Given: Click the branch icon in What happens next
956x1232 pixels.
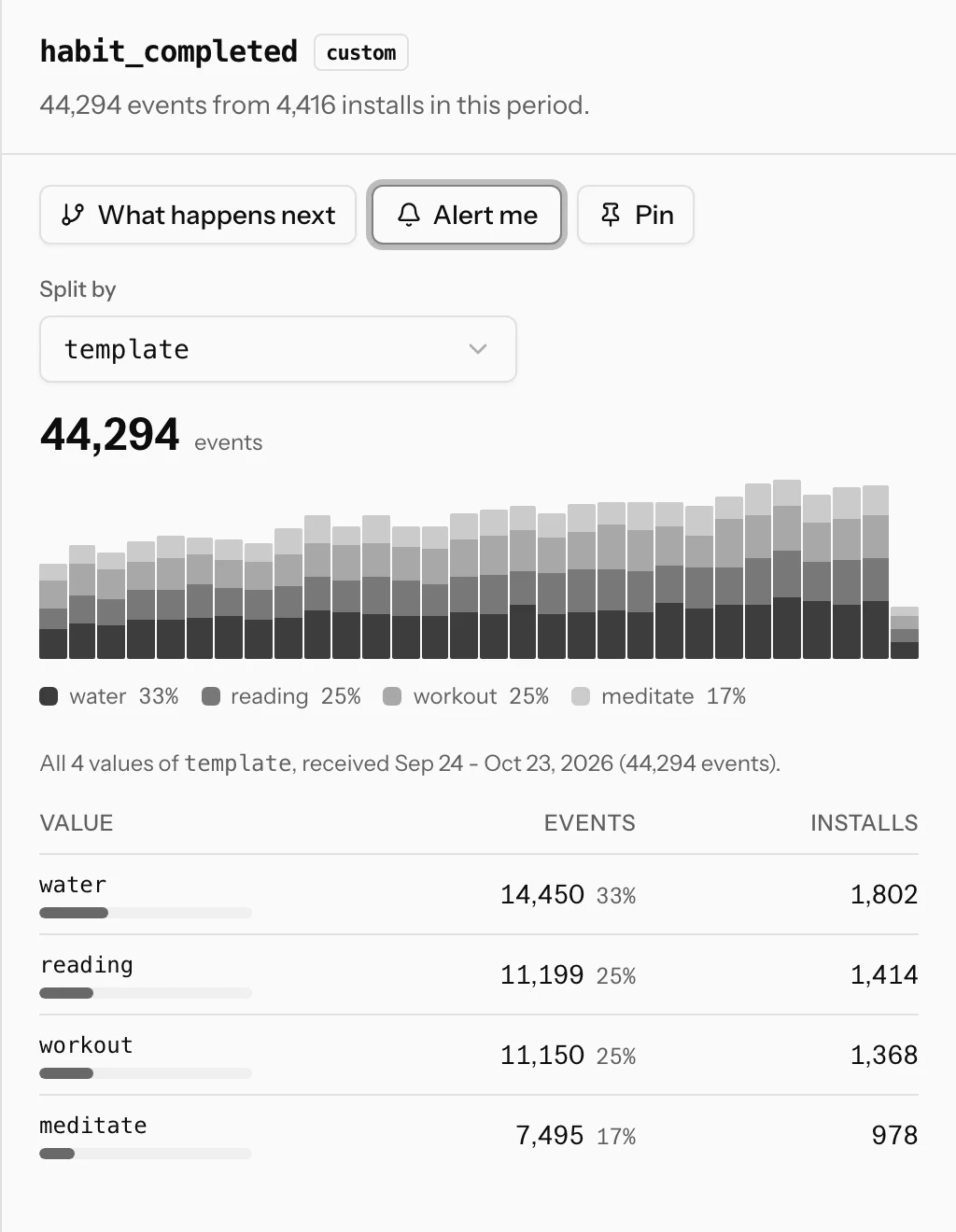Looking at the screenshot, I should click(x=73, y=215).
